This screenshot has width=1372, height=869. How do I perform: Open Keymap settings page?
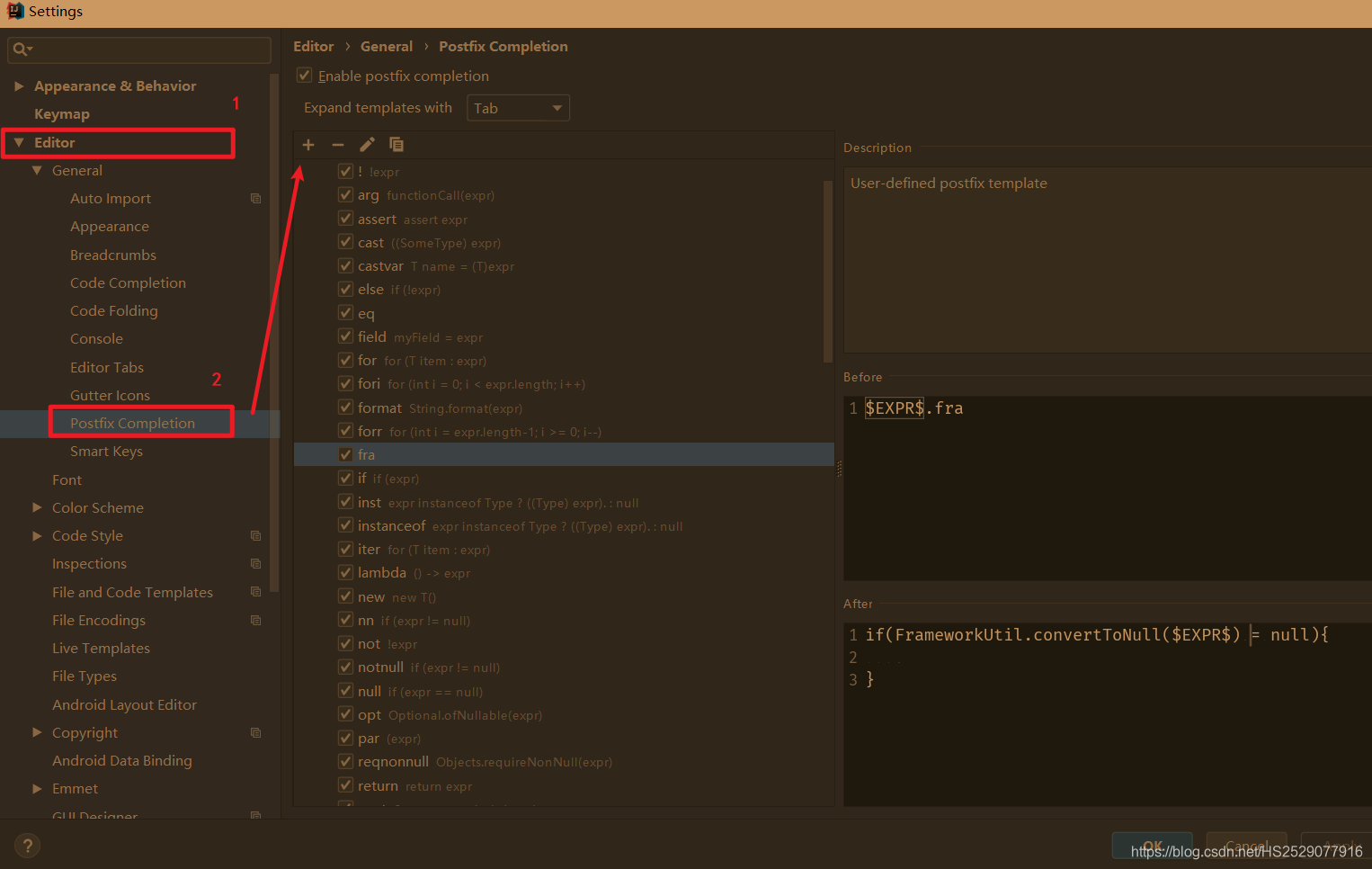point(62,114)
